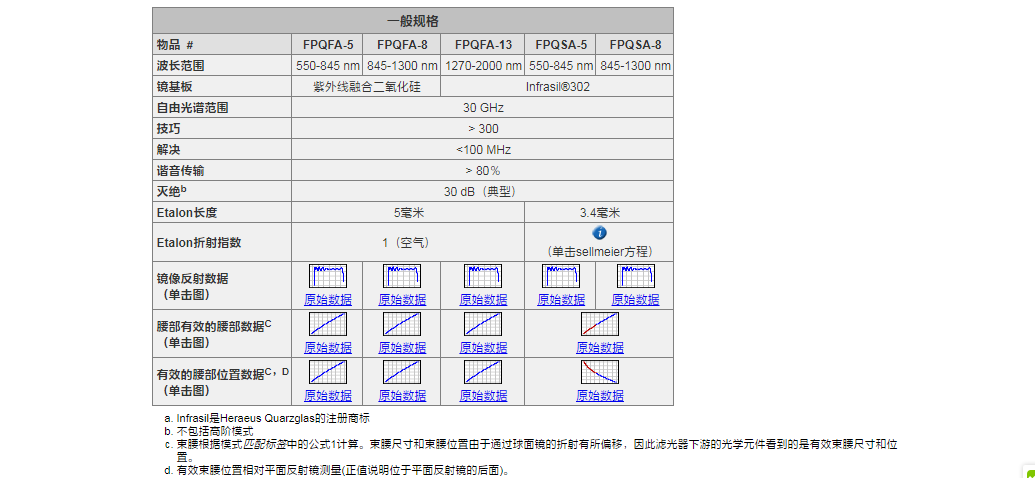Image resolution: width=1035 pixels, height=478 pixels.
Task: Click the blue info icon for Sellmeier equation
Action: 599,233
